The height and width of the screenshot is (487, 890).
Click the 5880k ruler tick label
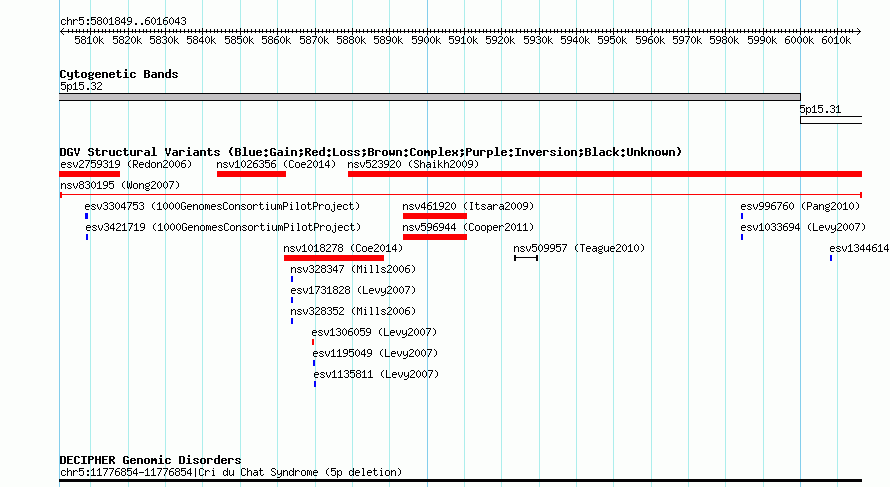(351, 41)
